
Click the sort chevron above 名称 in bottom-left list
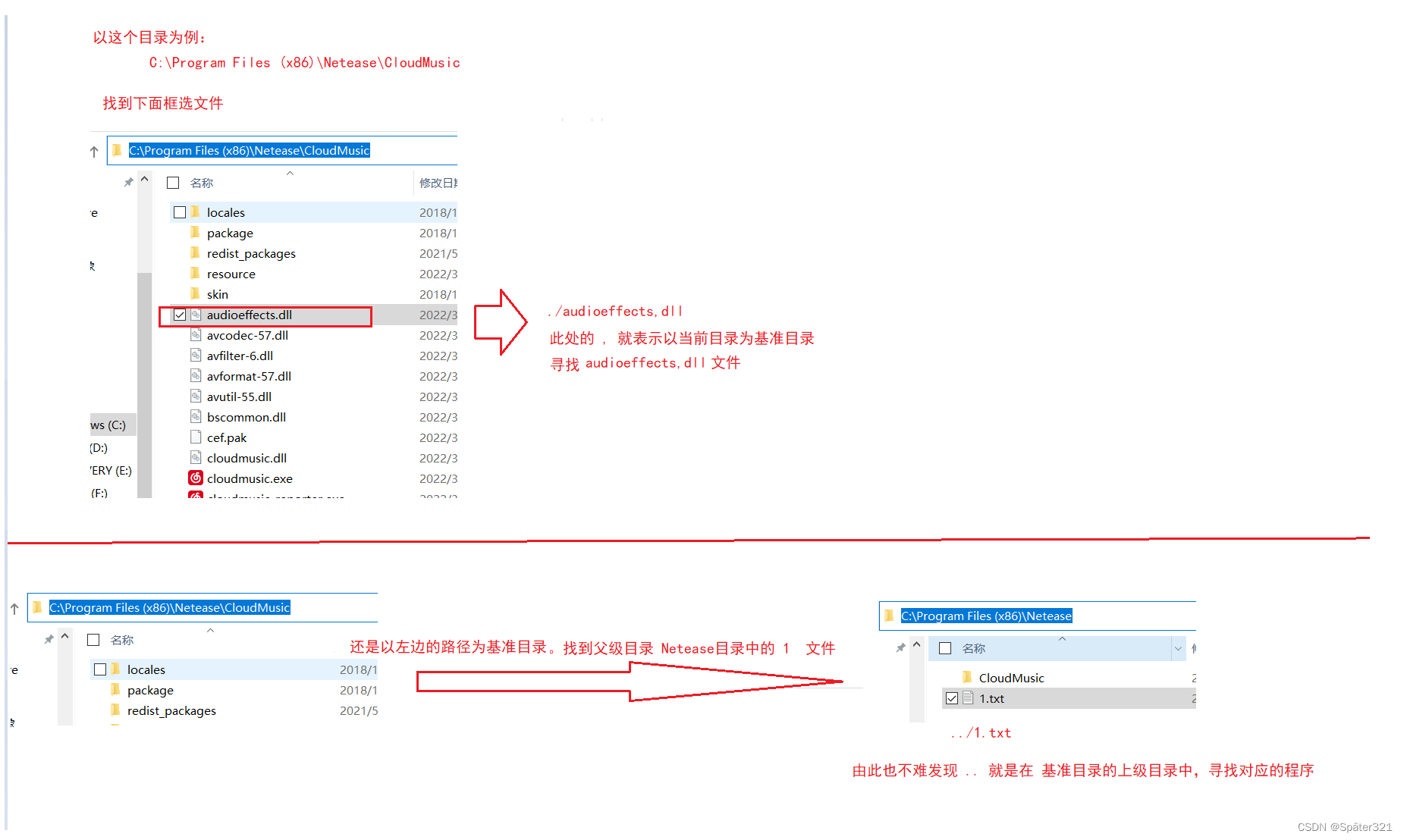pos(210,631)
